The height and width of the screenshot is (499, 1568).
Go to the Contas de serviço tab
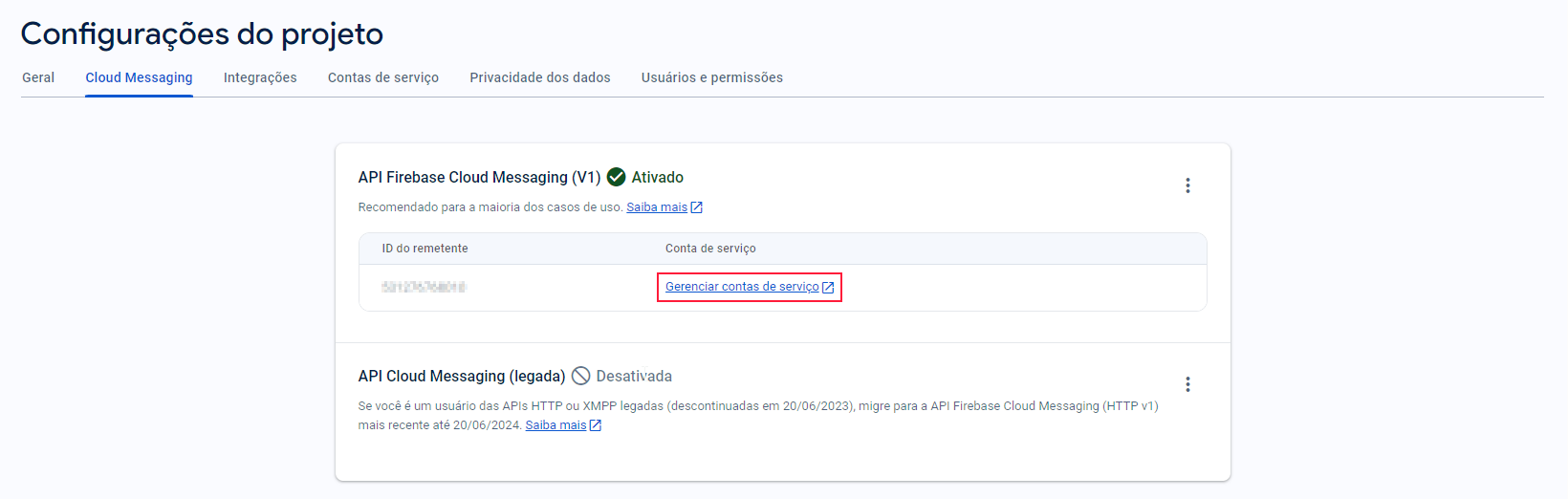383,77
